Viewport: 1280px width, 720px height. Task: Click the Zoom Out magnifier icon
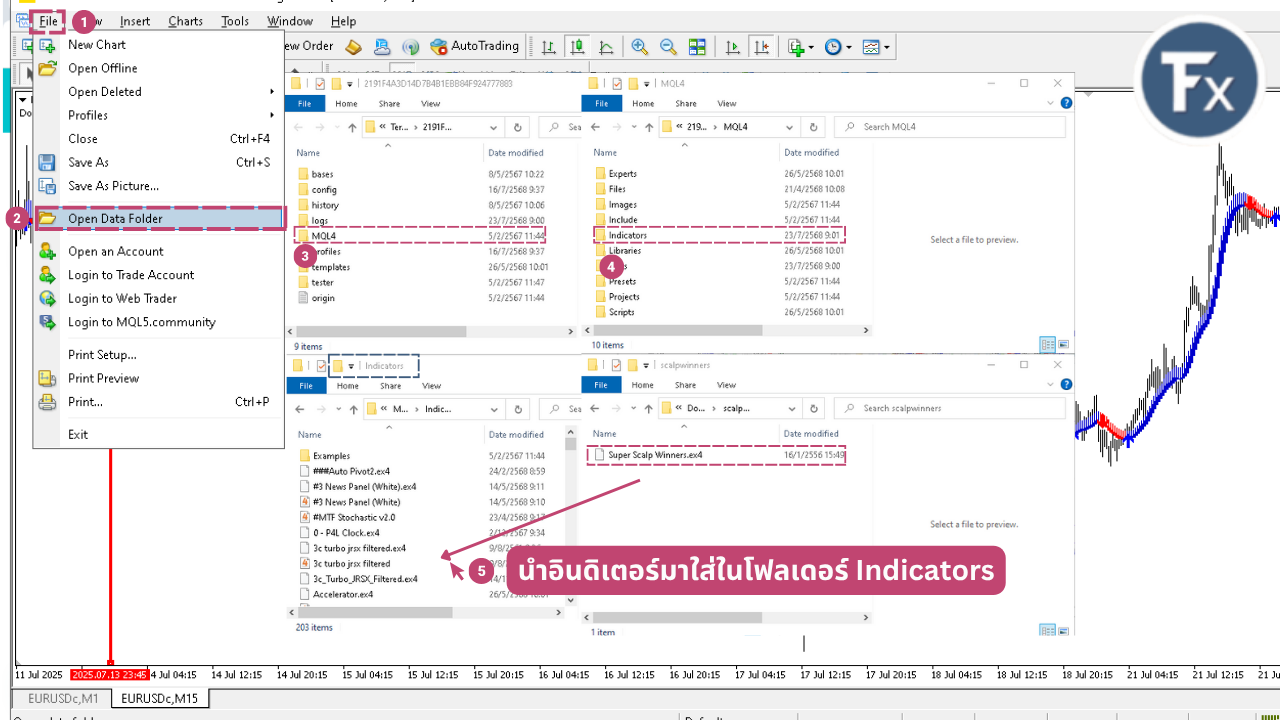pyautogui.click(x=668, y=47)
